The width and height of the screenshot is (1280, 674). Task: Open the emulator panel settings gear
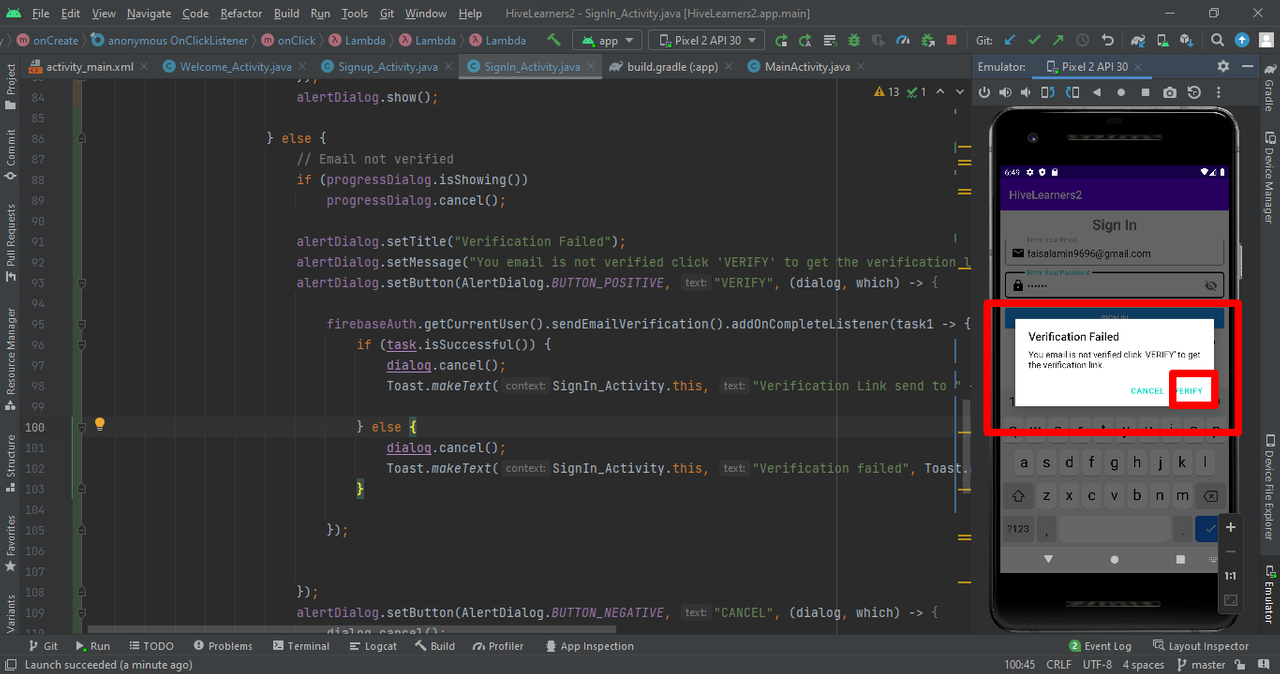(x=1223, y=66)
